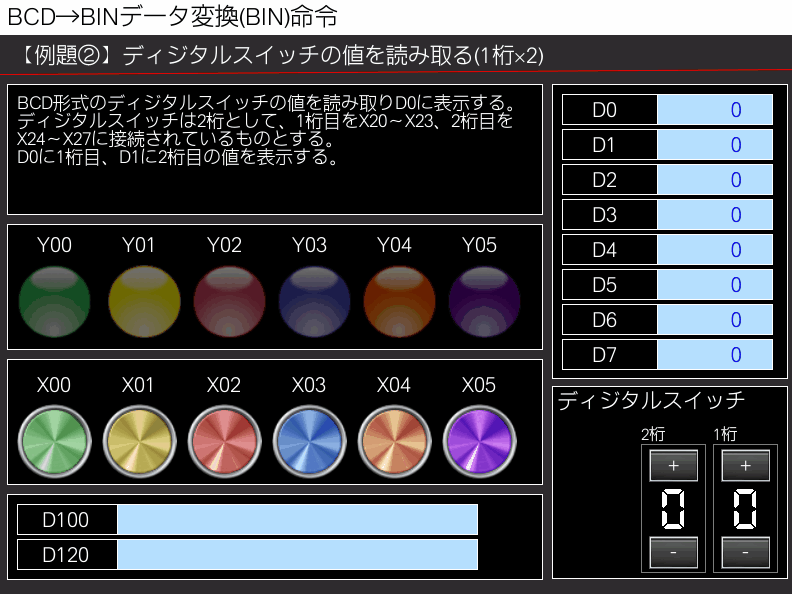
Task: Select the D4 register value field
Action: coord(715,250)
